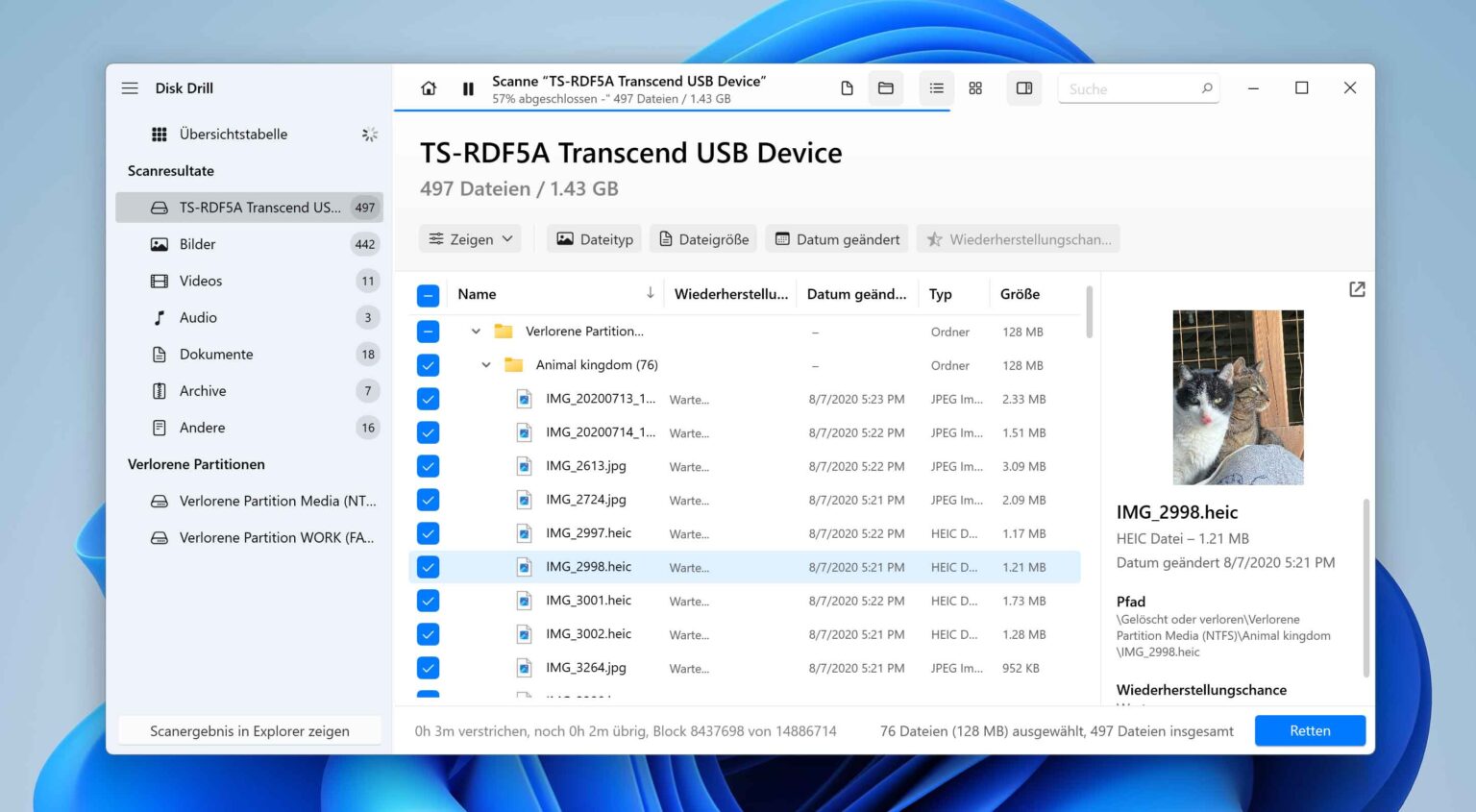Screen dimensions: 1476x812
Task: Select grid view layout icon
Action: point(975,88)
